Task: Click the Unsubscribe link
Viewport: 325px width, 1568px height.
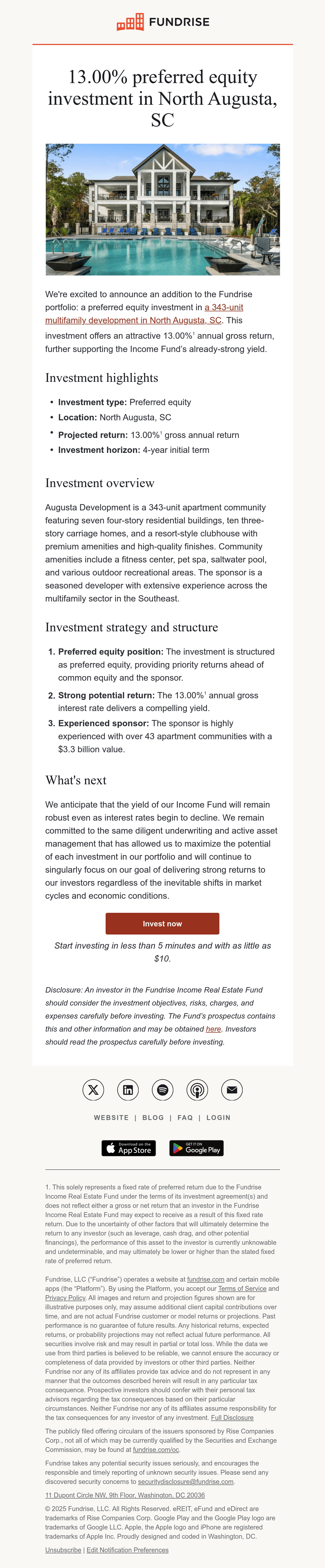Action: (63, 1550)
